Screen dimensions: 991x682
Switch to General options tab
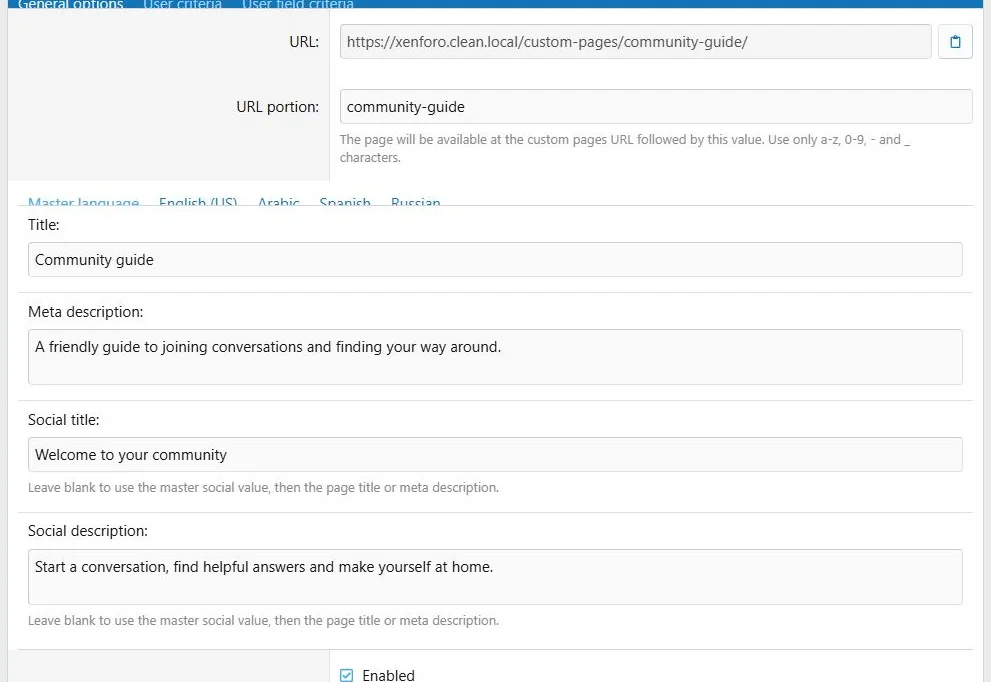(x=71, y=4)
